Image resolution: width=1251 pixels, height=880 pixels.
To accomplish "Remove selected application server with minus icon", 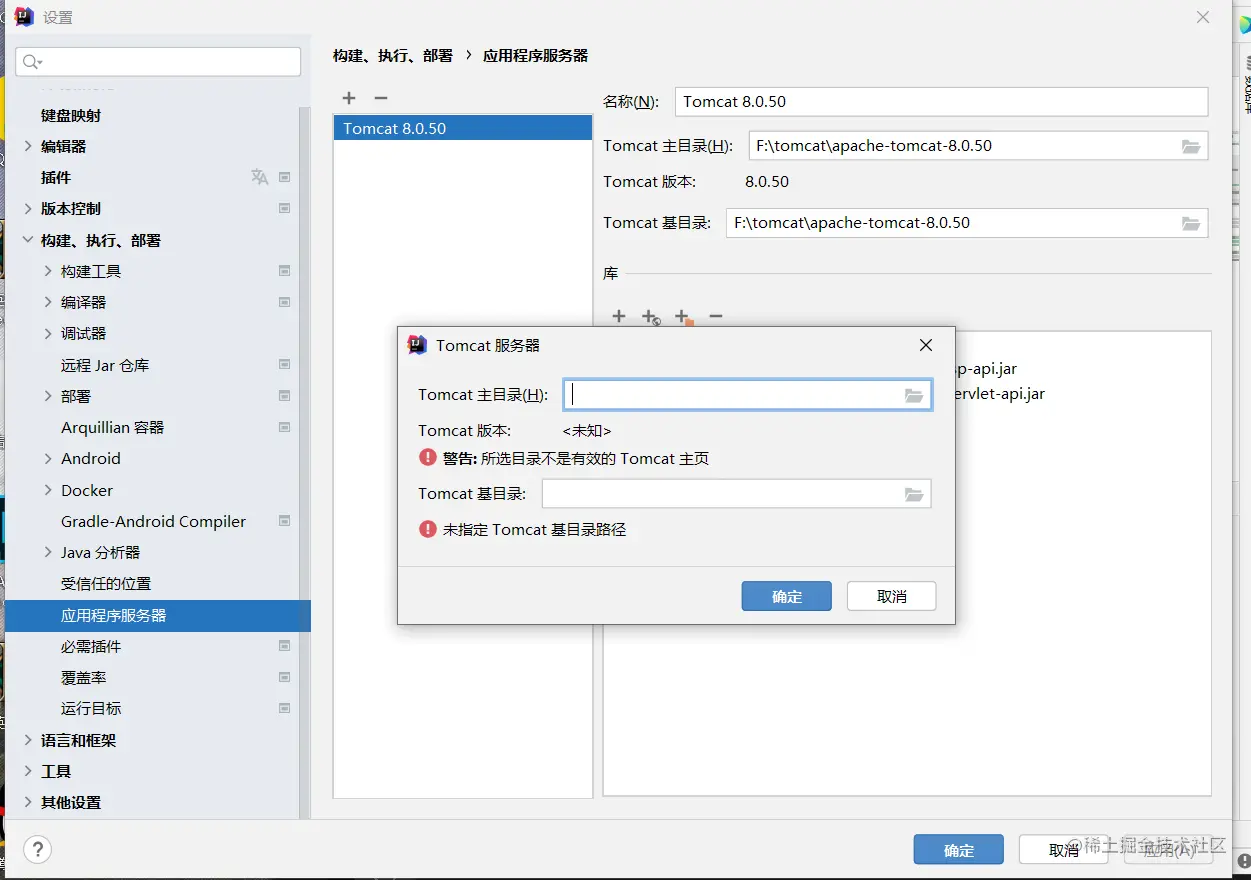I will coord(380,98).
